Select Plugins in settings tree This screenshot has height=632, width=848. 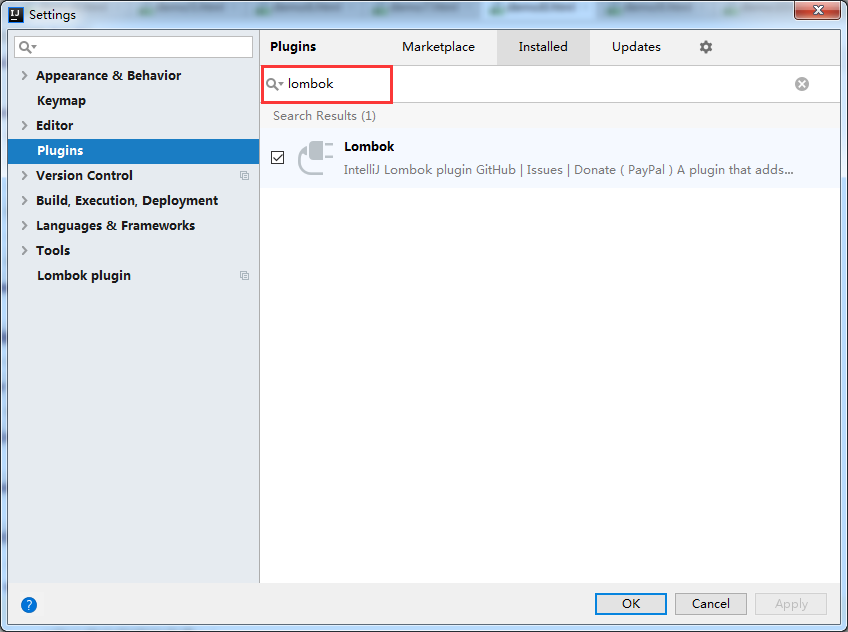134,151
